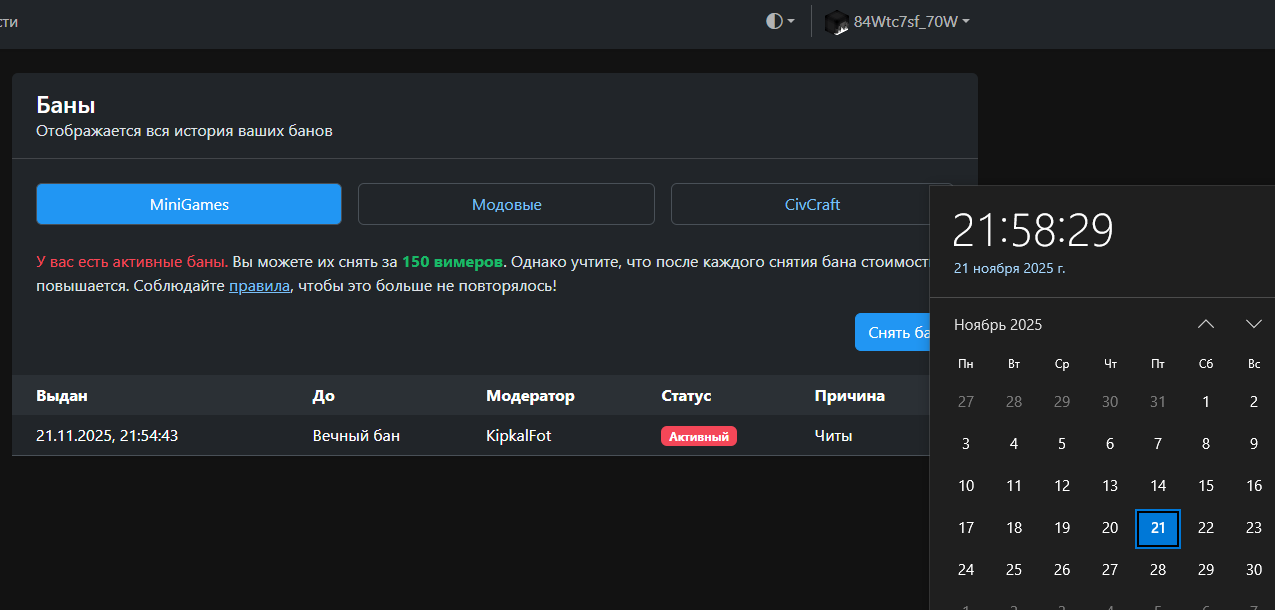Select November 17 in calendar
The width and height of the screenshot is (1275, 610).
(x=966, y=528)
